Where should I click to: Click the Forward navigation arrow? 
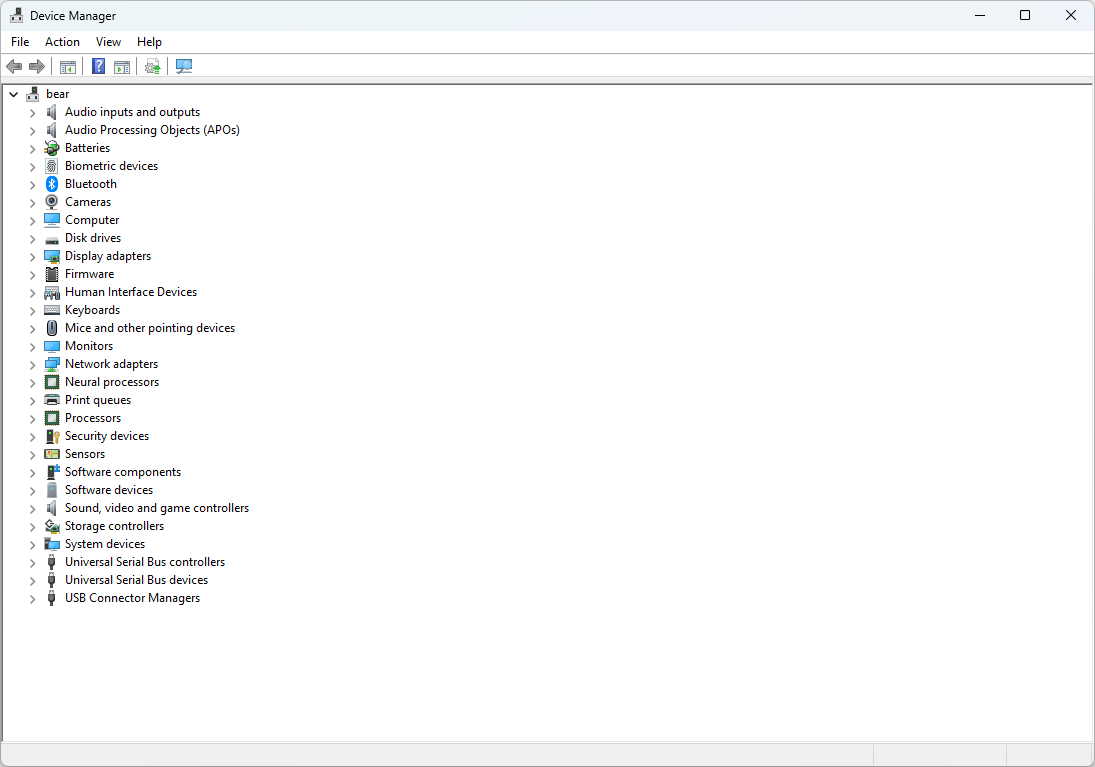click(x=37, y=66)
